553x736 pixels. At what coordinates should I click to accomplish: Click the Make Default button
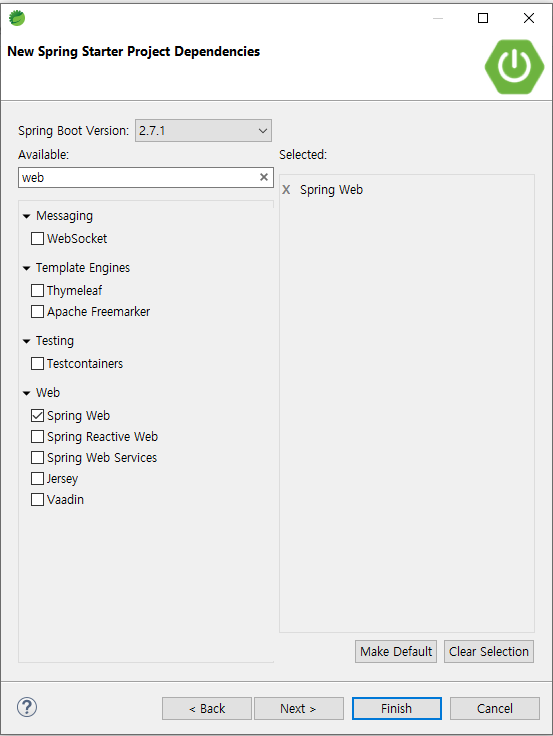396,652
